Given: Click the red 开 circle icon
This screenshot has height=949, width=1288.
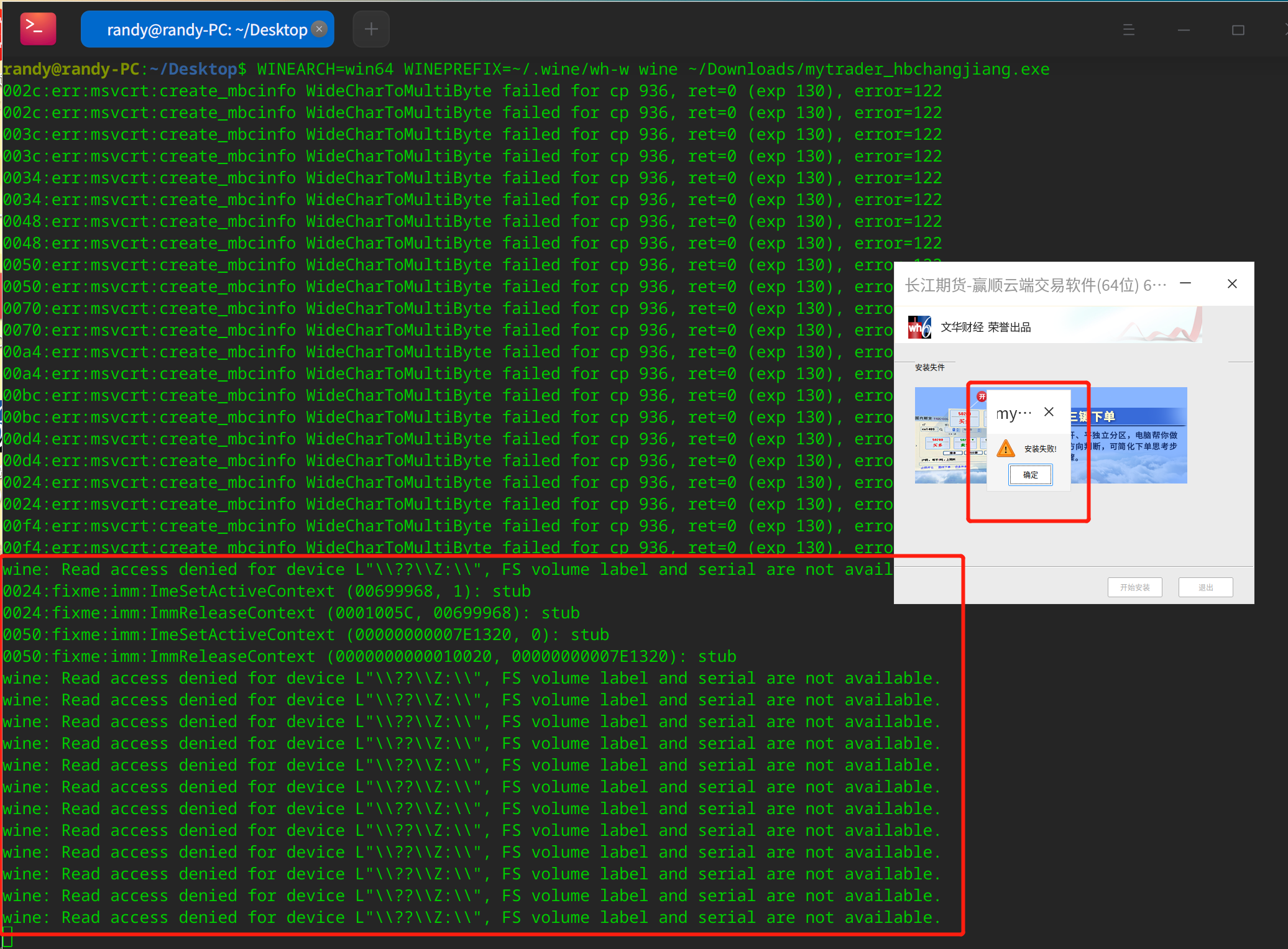Looking at the screenshot, I should [982, 397].
